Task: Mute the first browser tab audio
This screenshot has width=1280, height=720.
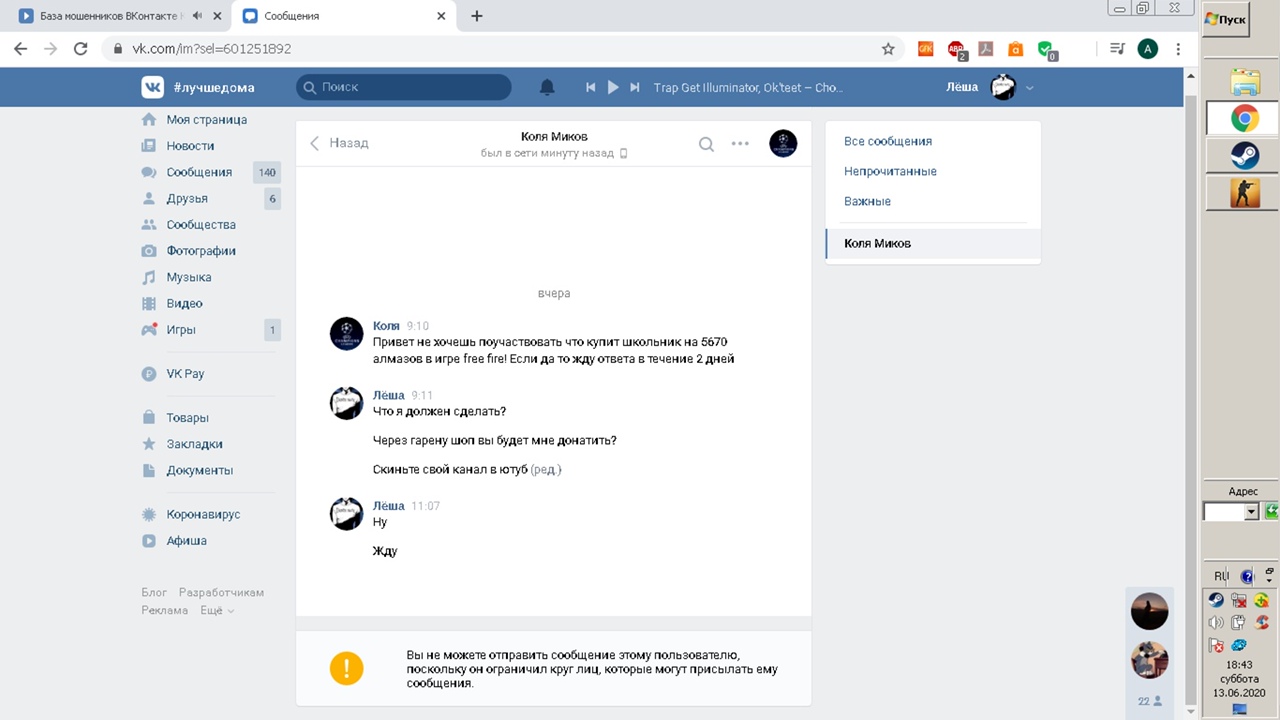Action: click(x=197, y=16)
